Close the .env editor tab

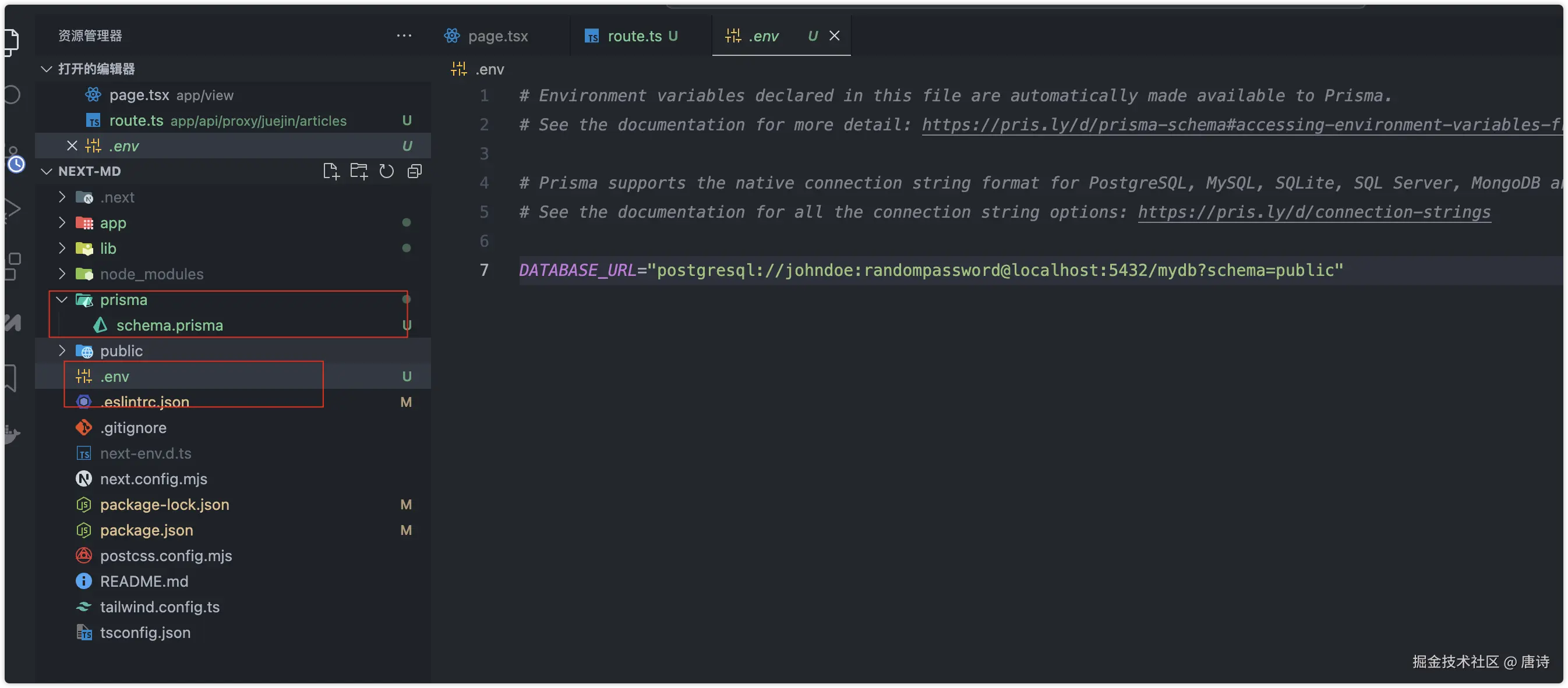click(835, 36)
